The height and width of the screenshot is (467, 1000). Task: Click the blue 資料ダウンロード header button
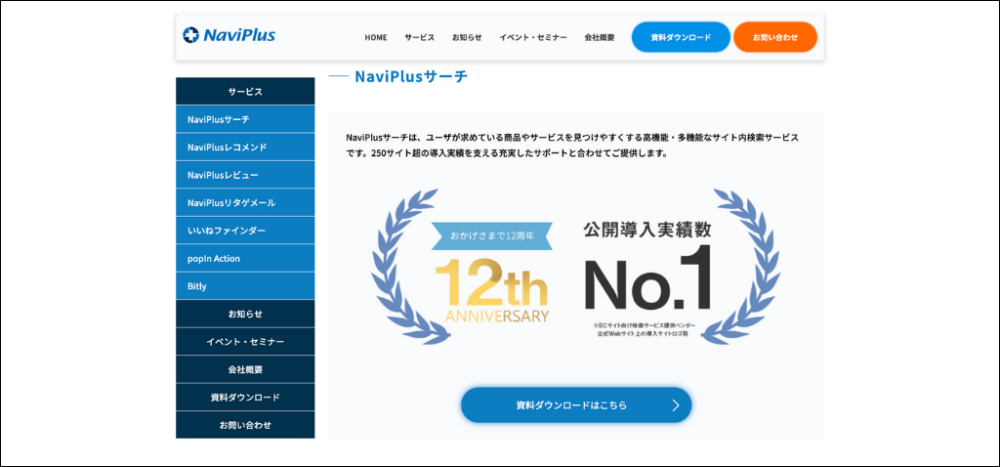[x=681, y=37]
